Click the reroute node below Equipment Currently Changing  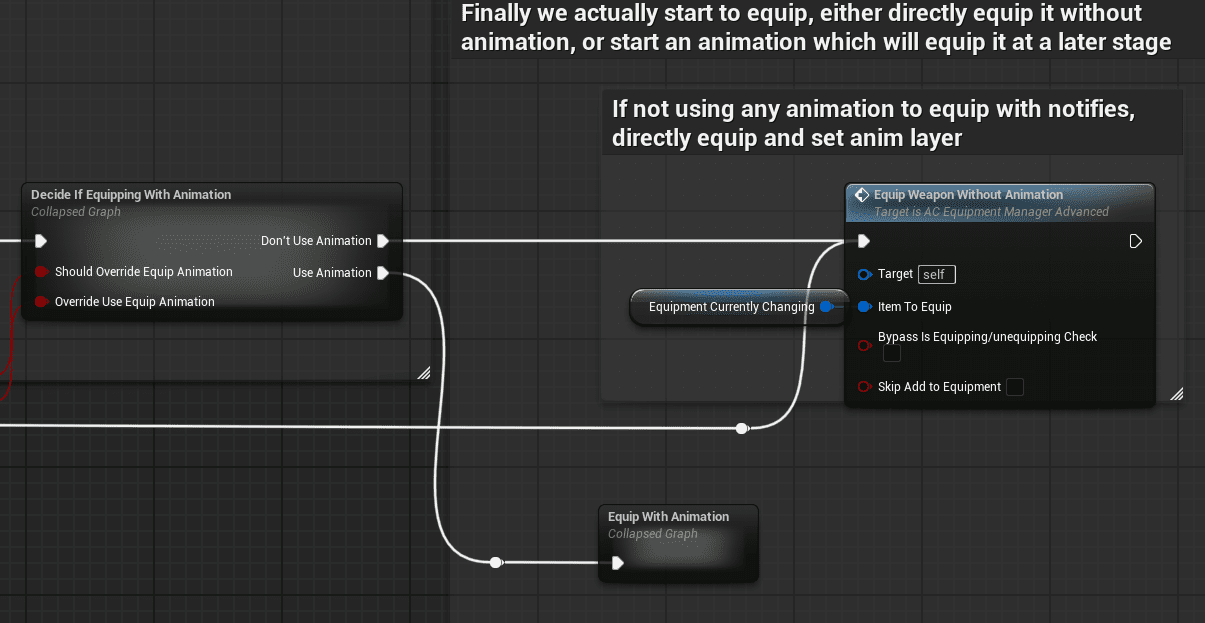coord(742,428)
